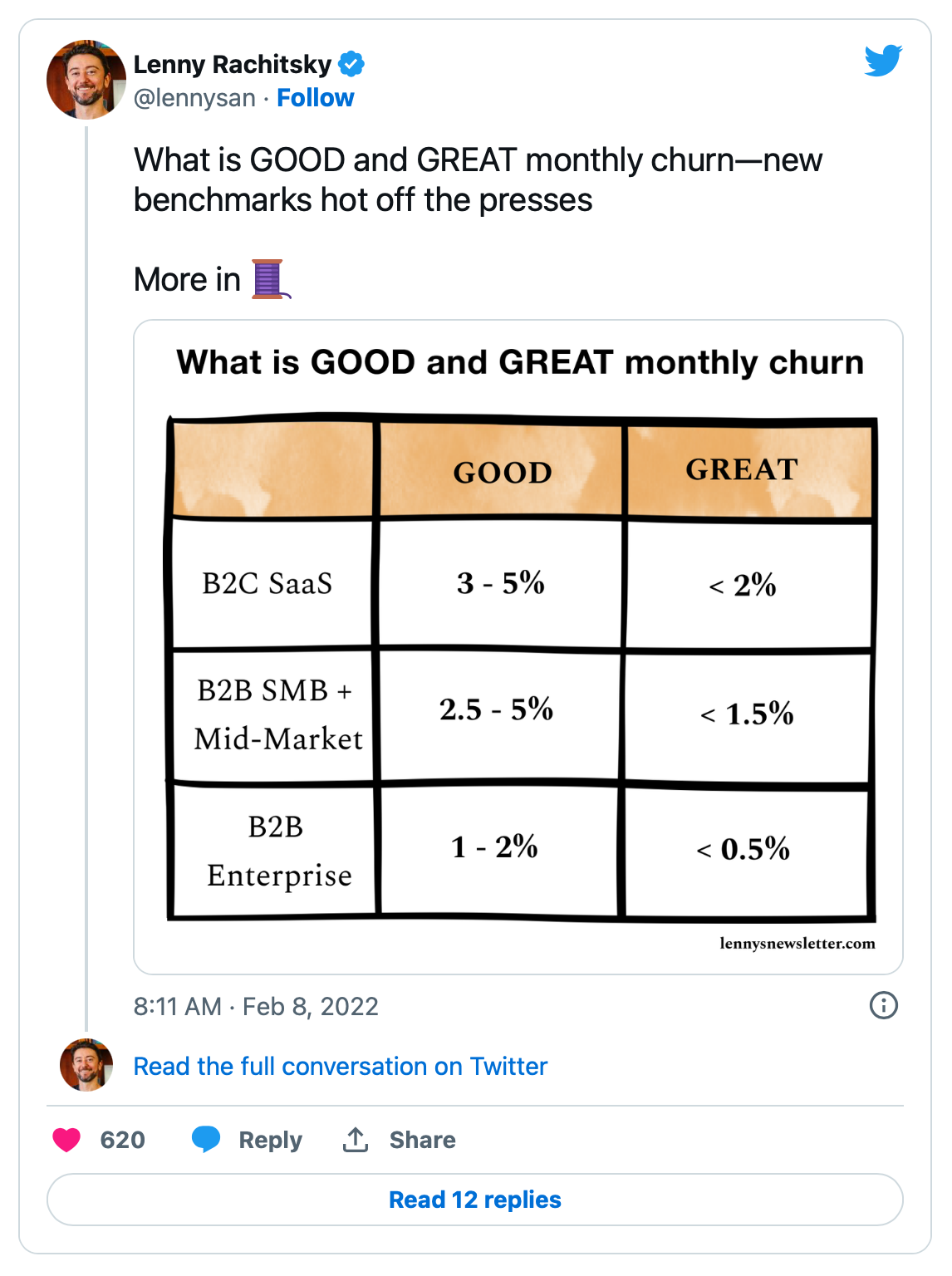
Task: Click the Lenny Rachitsky display name
Action: [x=233, y=64]
